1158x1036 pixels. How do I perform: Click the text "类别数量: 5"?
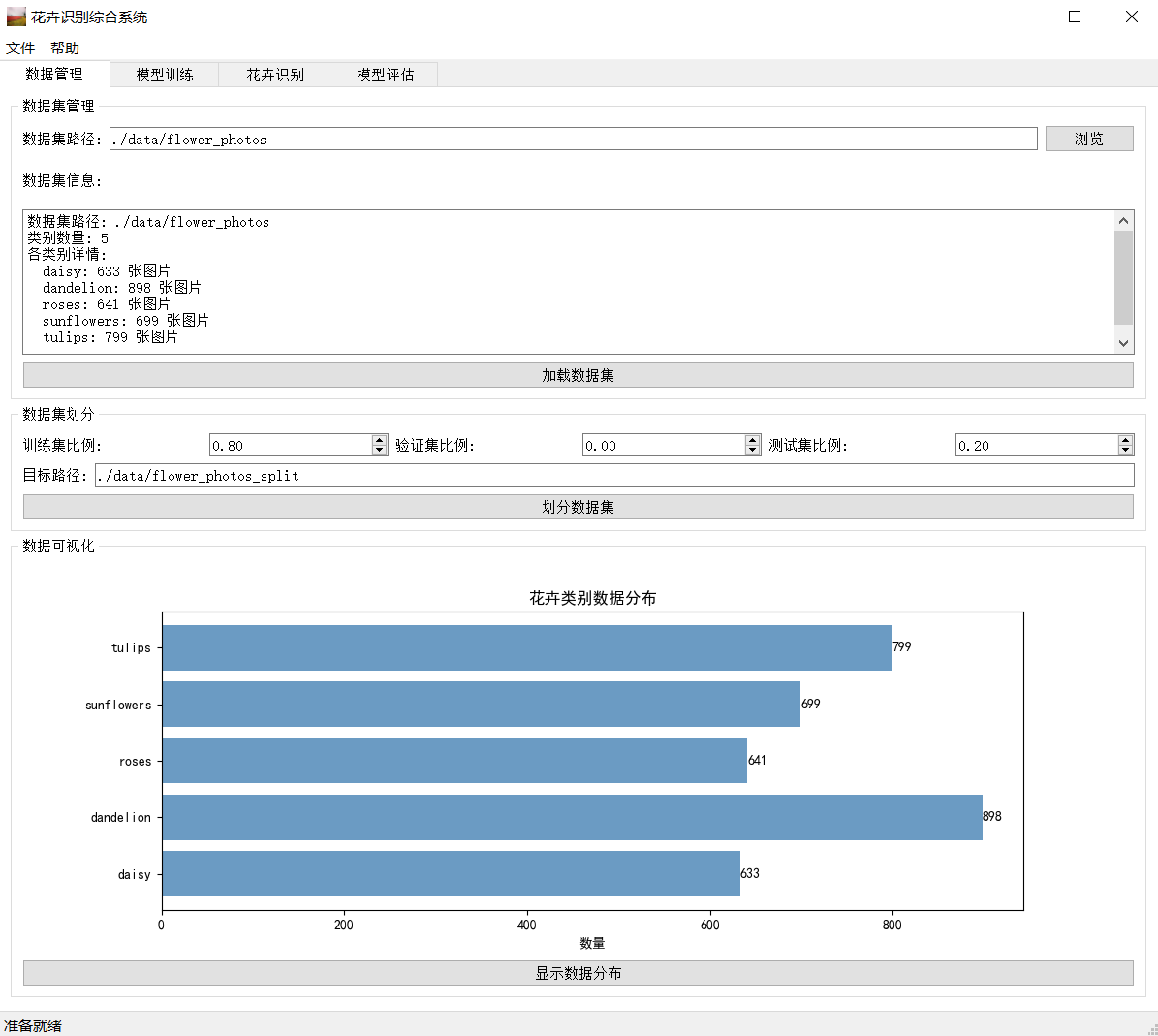click(x=68, y=237)
